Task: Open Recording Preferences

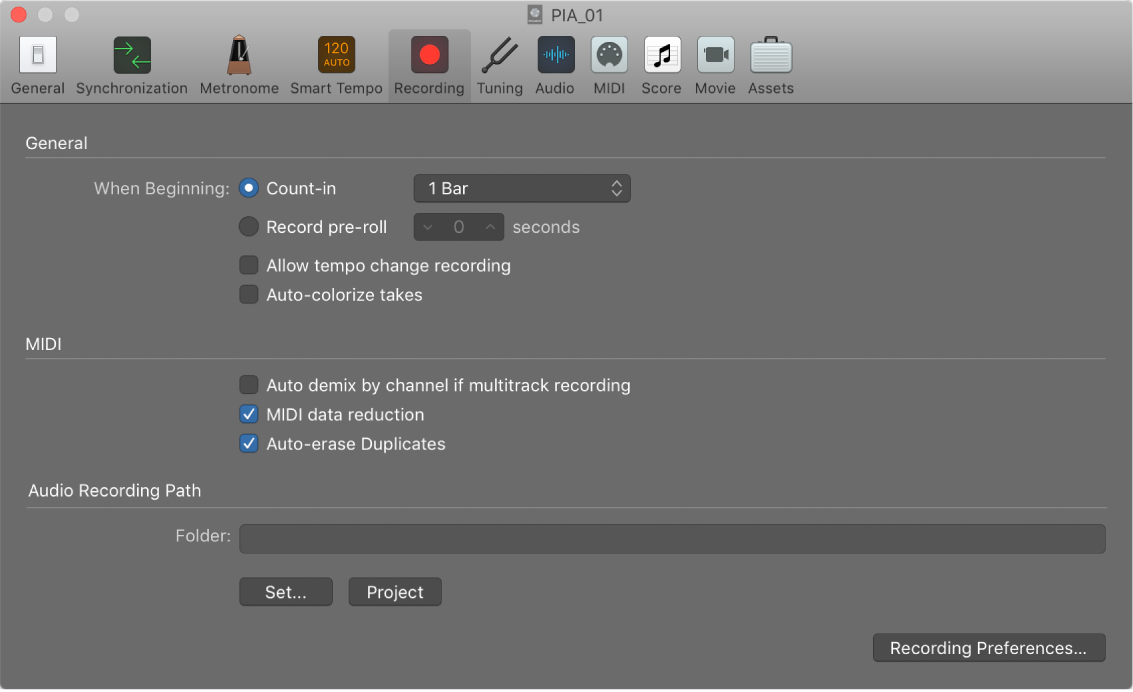Action: [x=988, y=647]
